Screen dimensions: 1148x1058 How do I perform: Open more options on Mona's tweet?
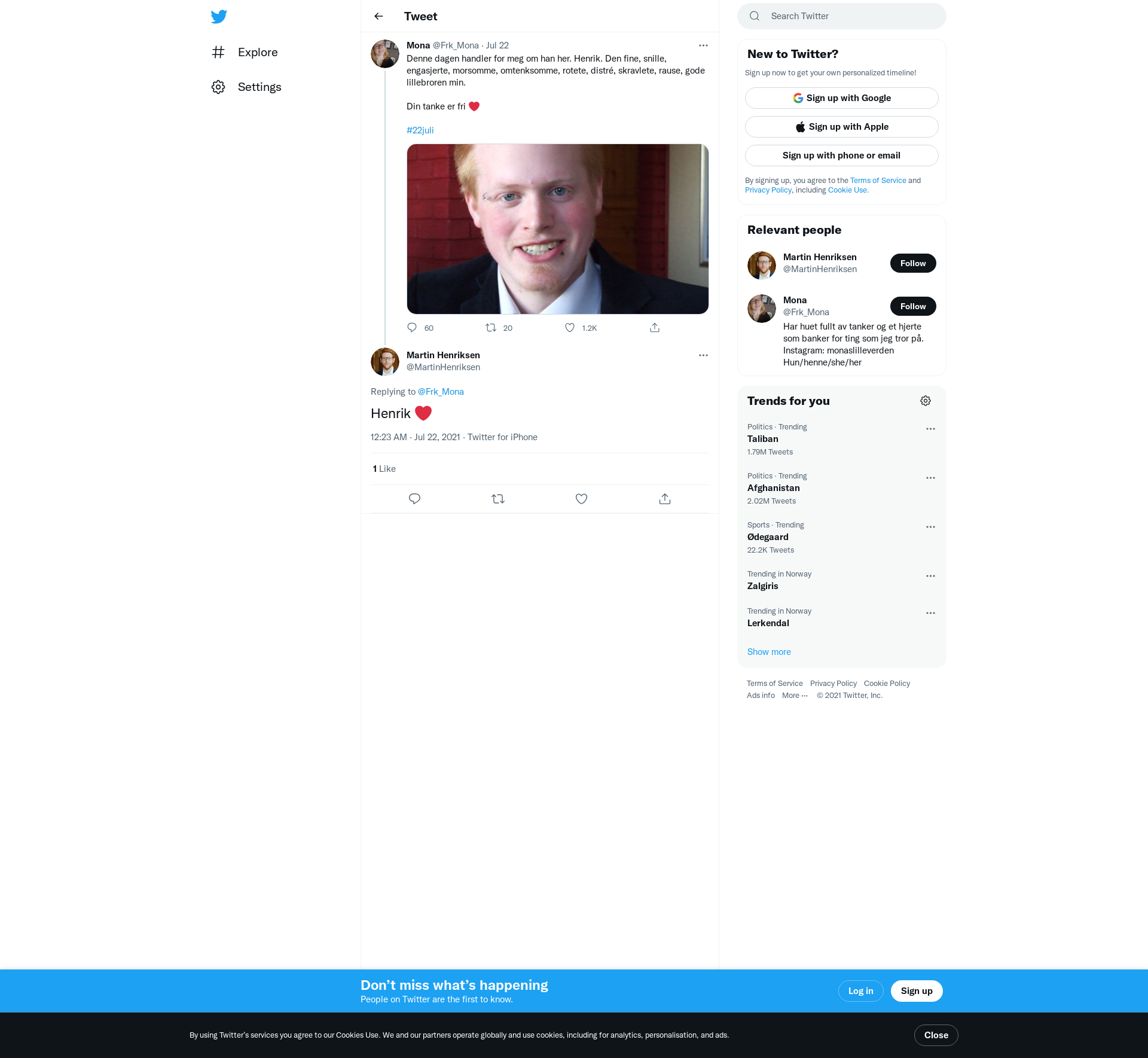703,45
